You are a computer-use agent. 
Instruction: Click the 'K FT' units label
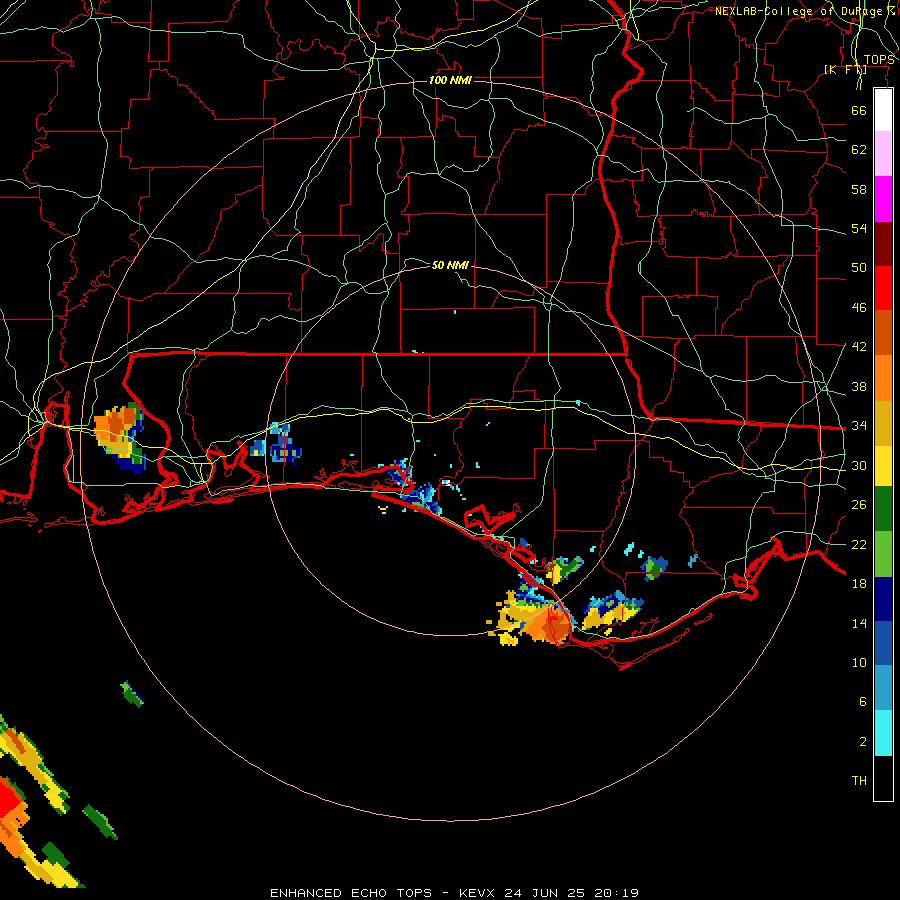tap(845, 69)
